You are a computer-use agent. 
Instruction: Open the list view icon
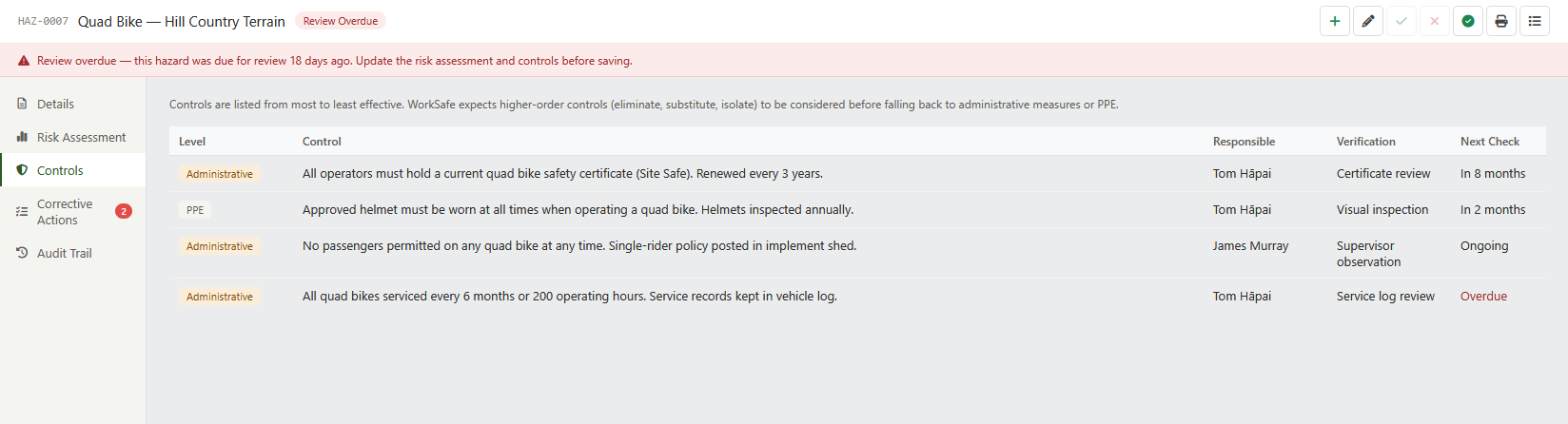point(1535,21)
